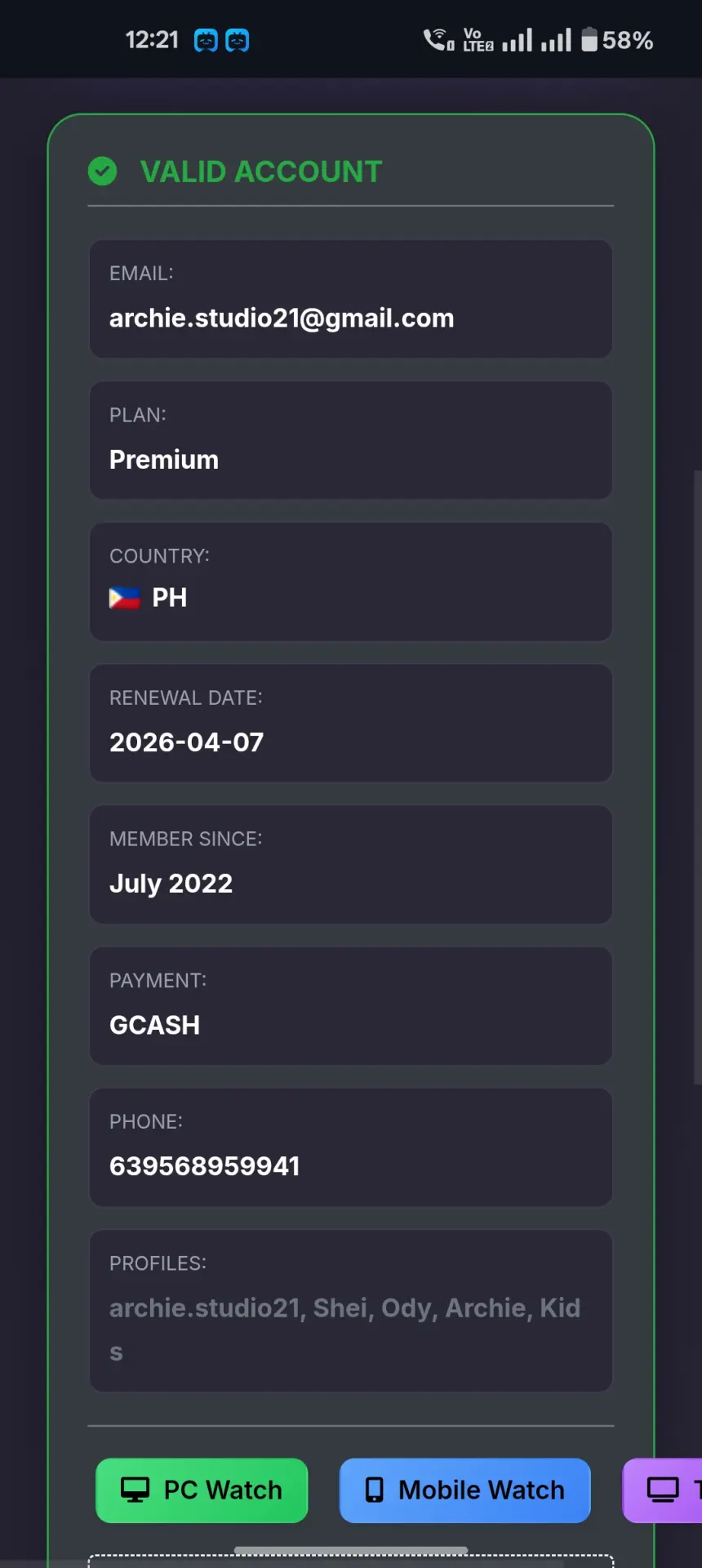Click the phone icon in Mobile Watch
The image size is (702, 1568).
coord(374,1490)
